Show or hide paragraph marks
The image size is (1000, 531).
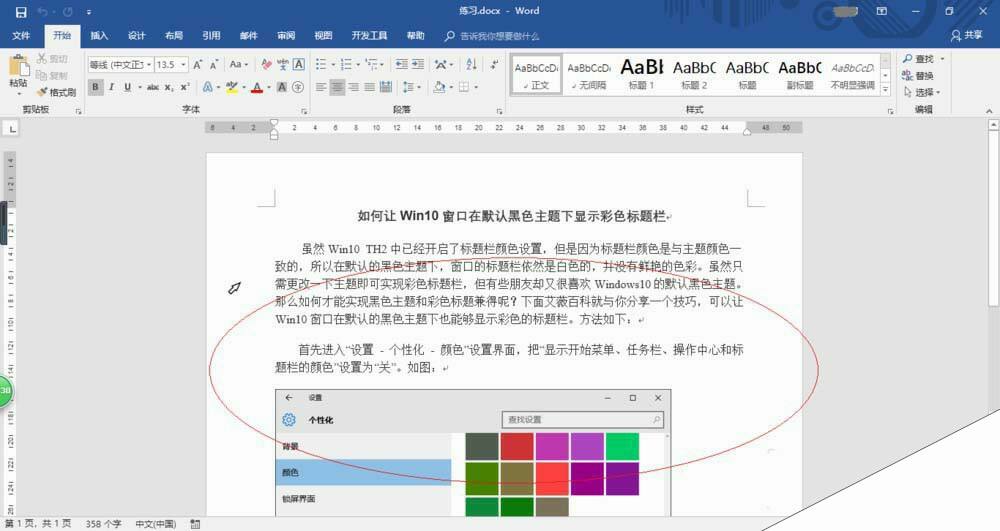(494, 64)
